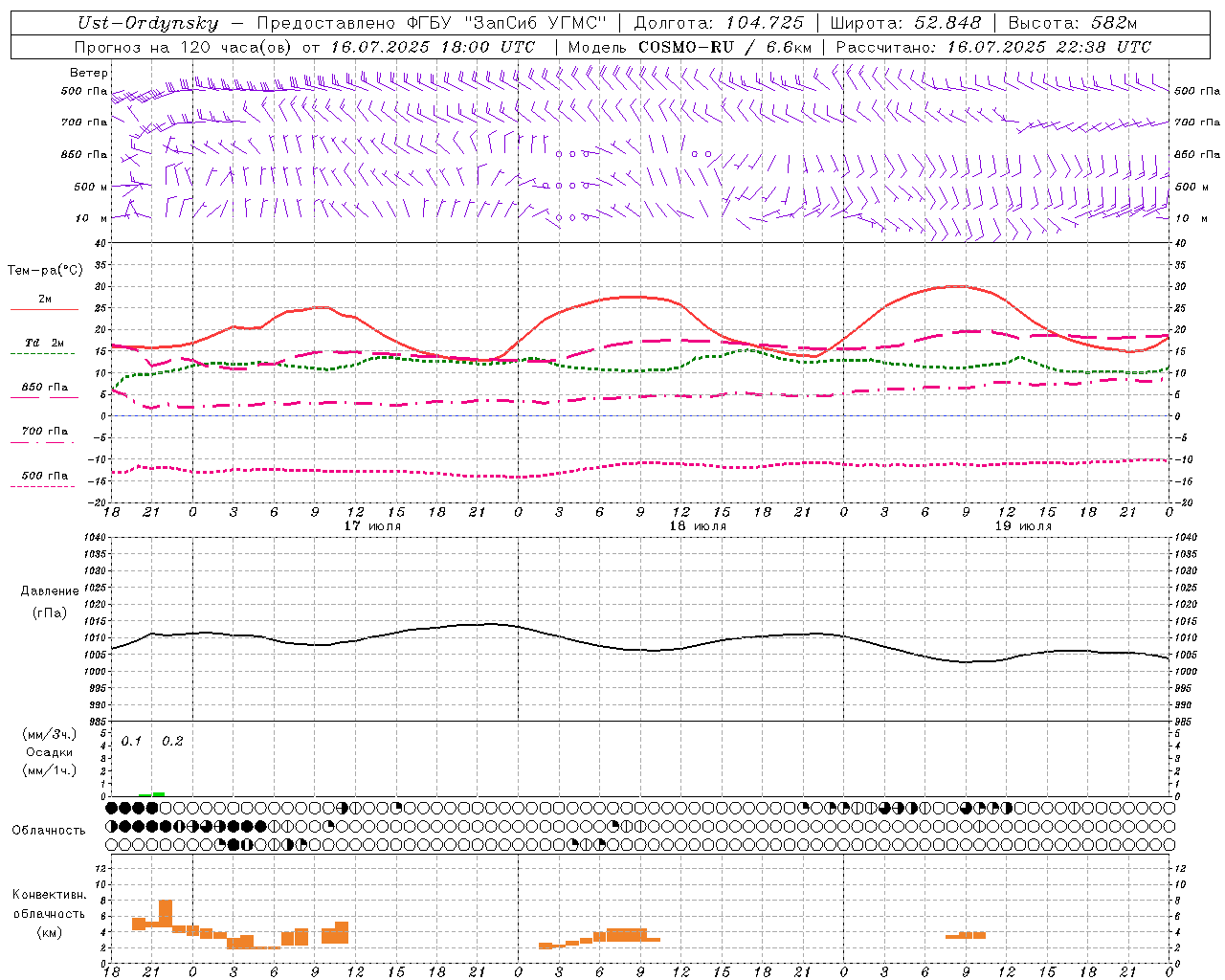1225x980 pixels.
Task: Click the computed time Рассчитано: 16.07.2025 22:38 UTC
Action: tap(993, 47)
